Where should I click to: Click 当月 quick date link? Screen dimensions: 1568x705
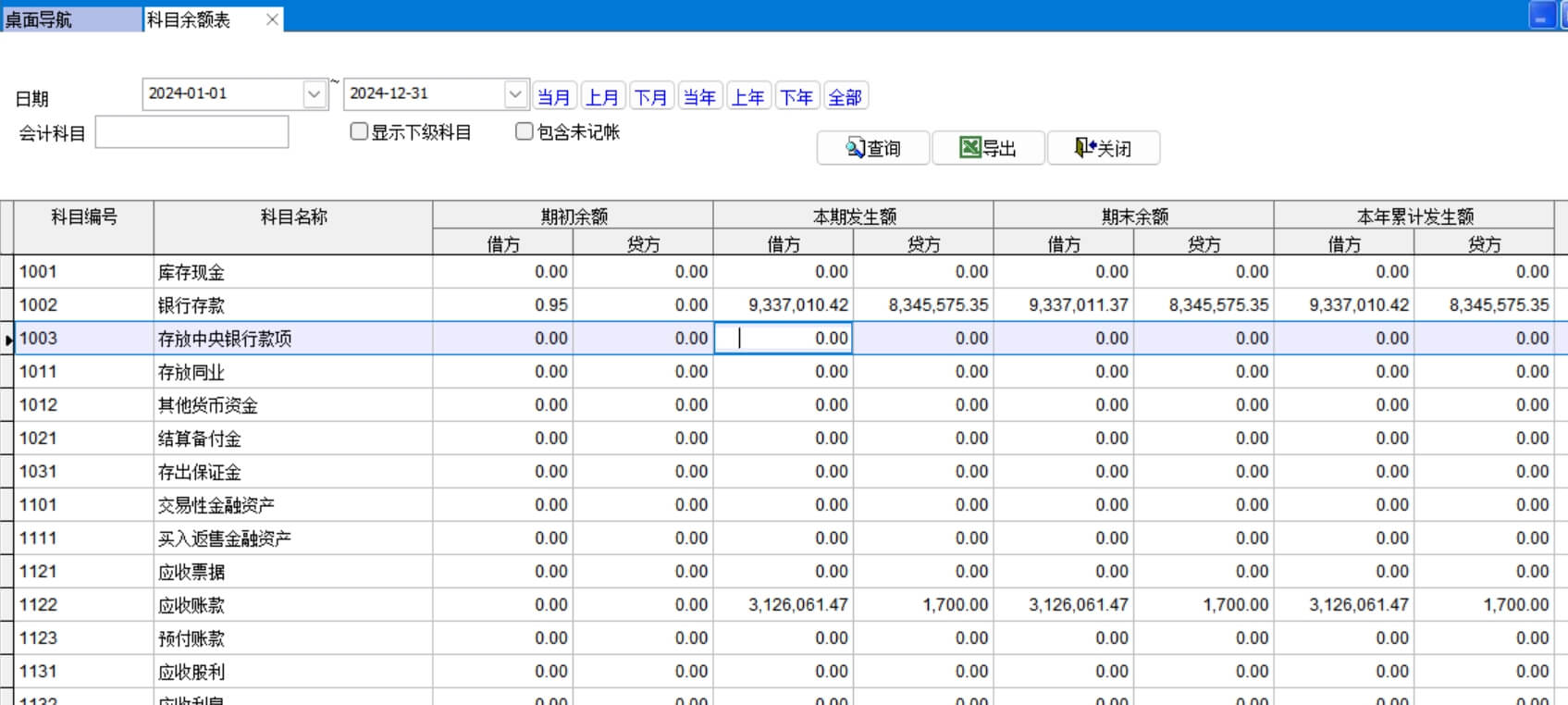(x=554, y=97)
